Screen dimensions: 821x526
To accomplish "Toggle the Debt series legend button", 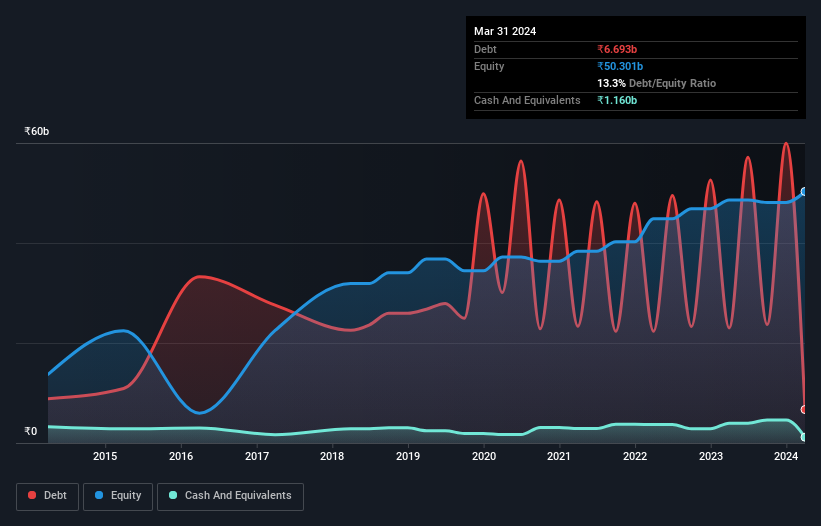I will (48, 496).
